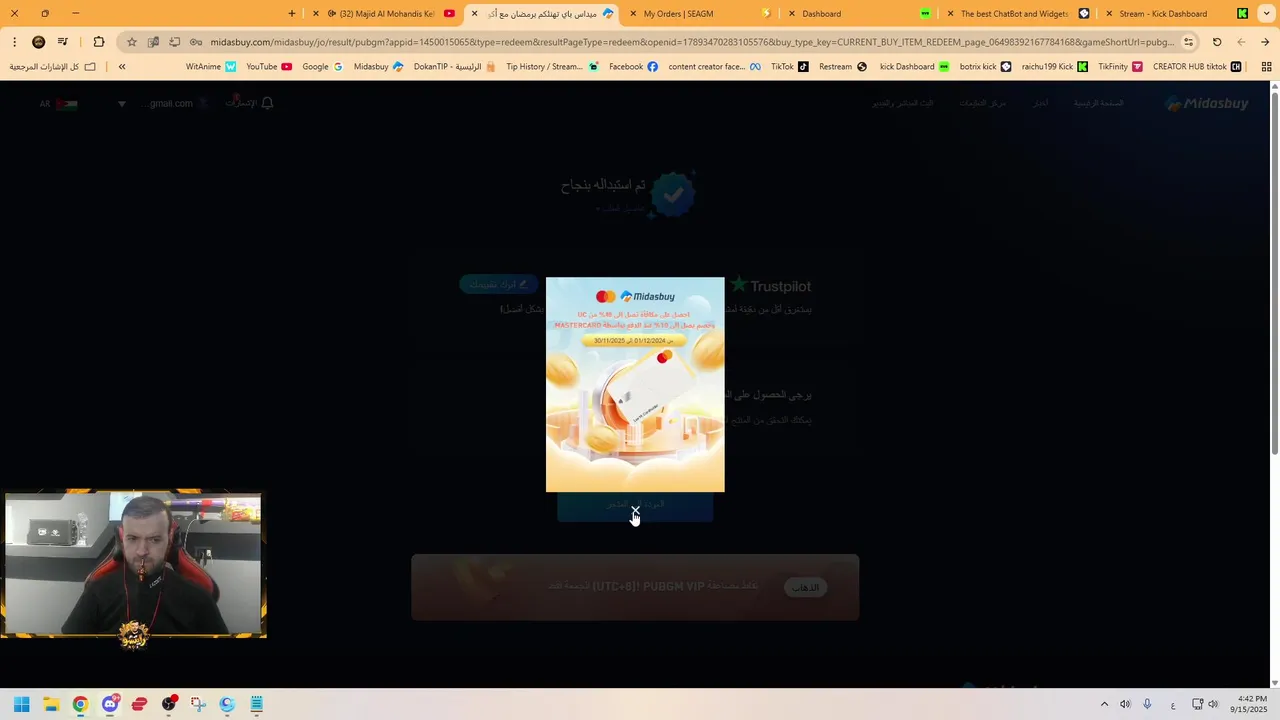This screenshot has height=720, width=1280.
Task: Show hidden system tray icons
Action: pyautogui.click(x=1104, y=704)
